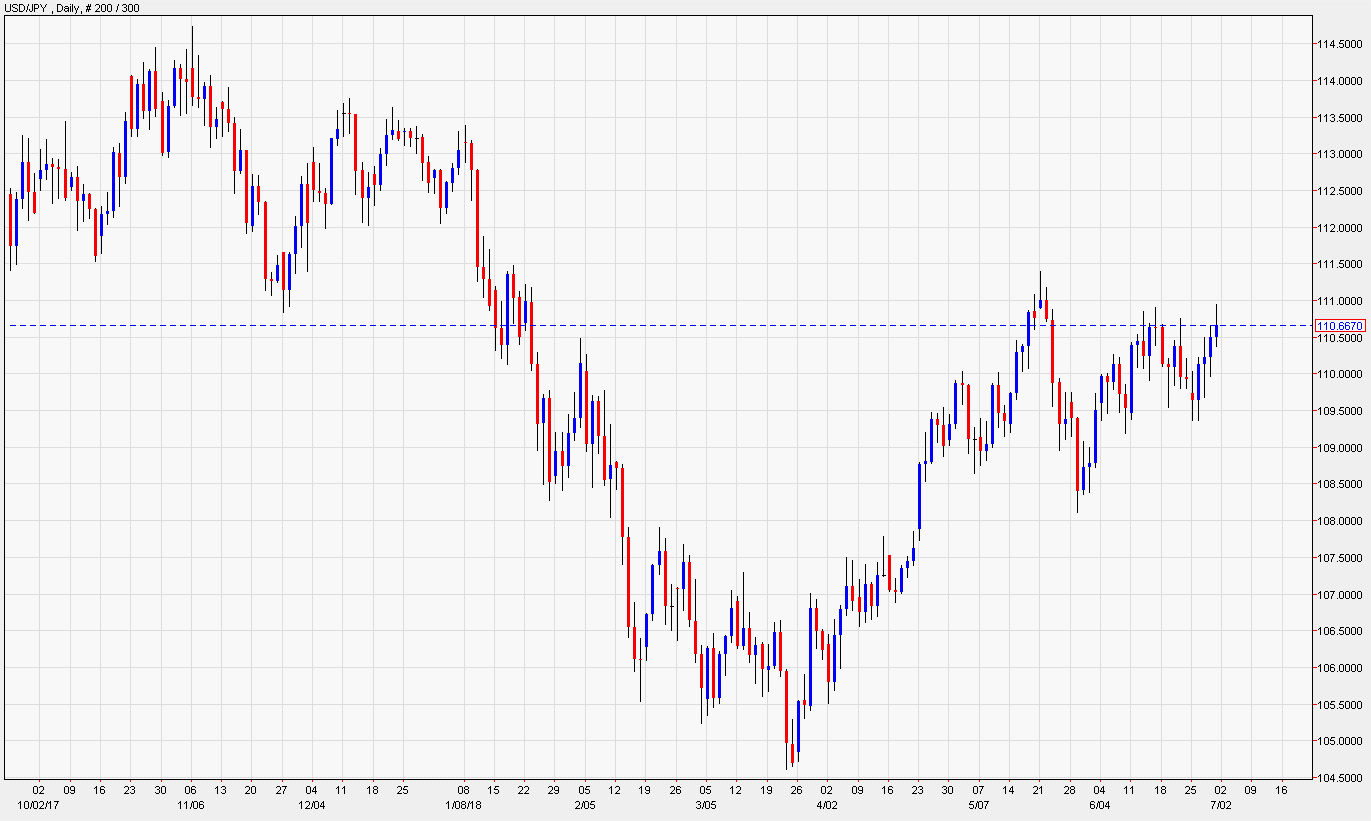Click the 113.5000 price axis label
The height and width of the screenshot is (821, 1371).
click(1340, 118)
